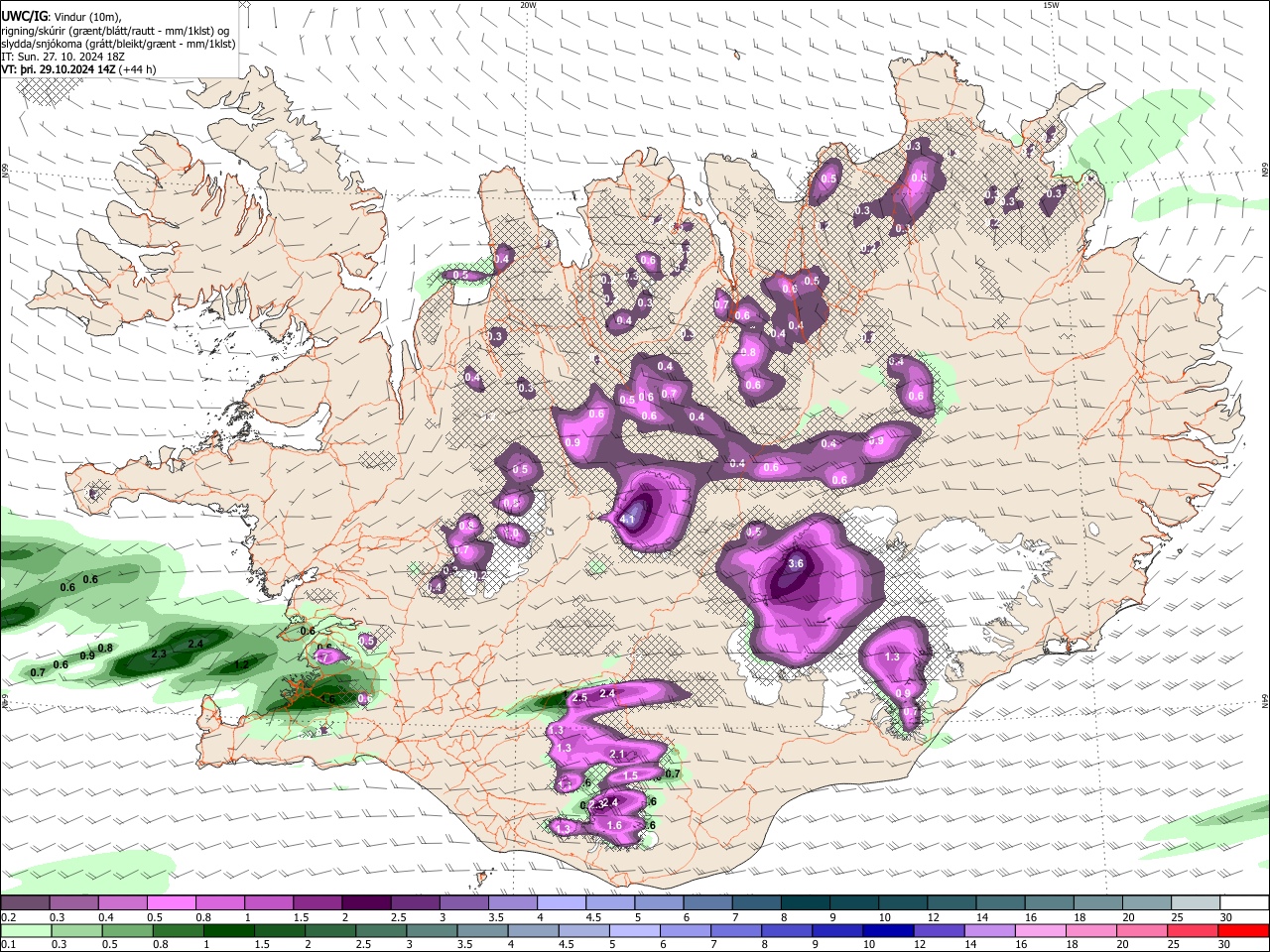This screenshot has width=1270, height=952.
Task: Click the "2.1" value in the southern purple area
Action: [618, 755]
